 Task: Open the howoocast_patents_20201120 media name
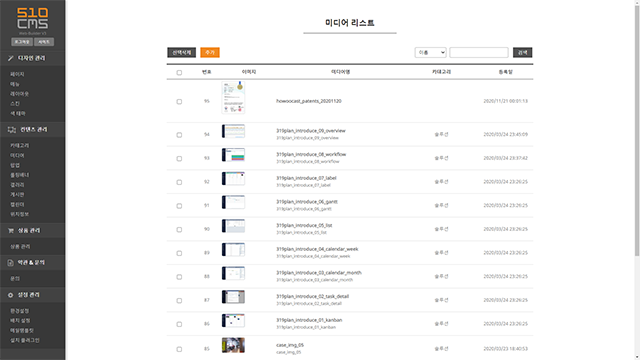309,101
